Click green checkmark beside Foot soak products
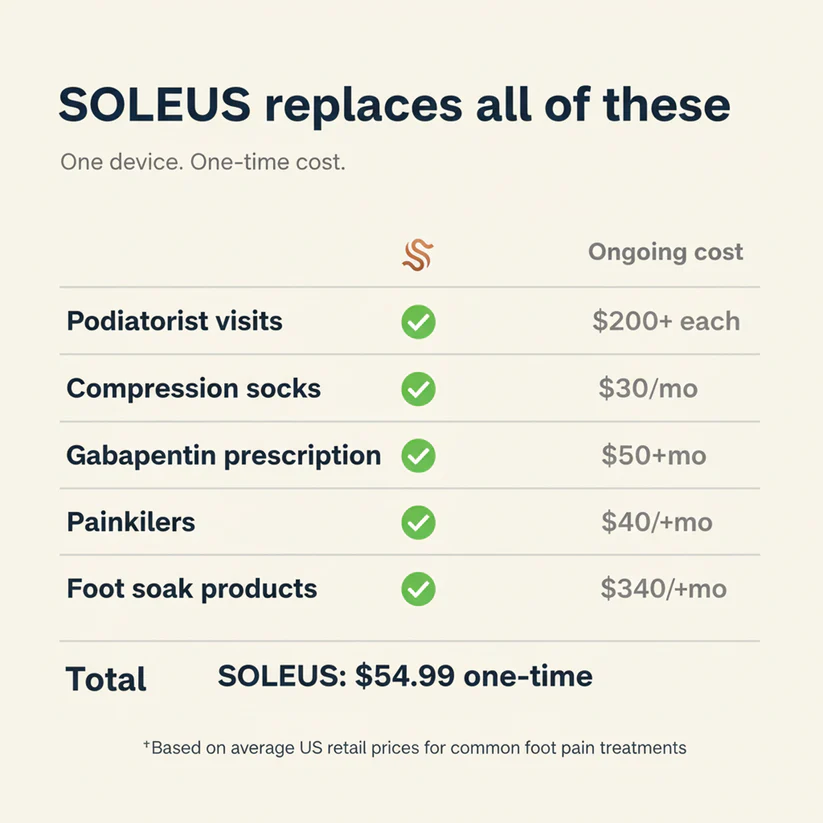The width and height of the screenshot is (823, 823). (x=418, y=589)
